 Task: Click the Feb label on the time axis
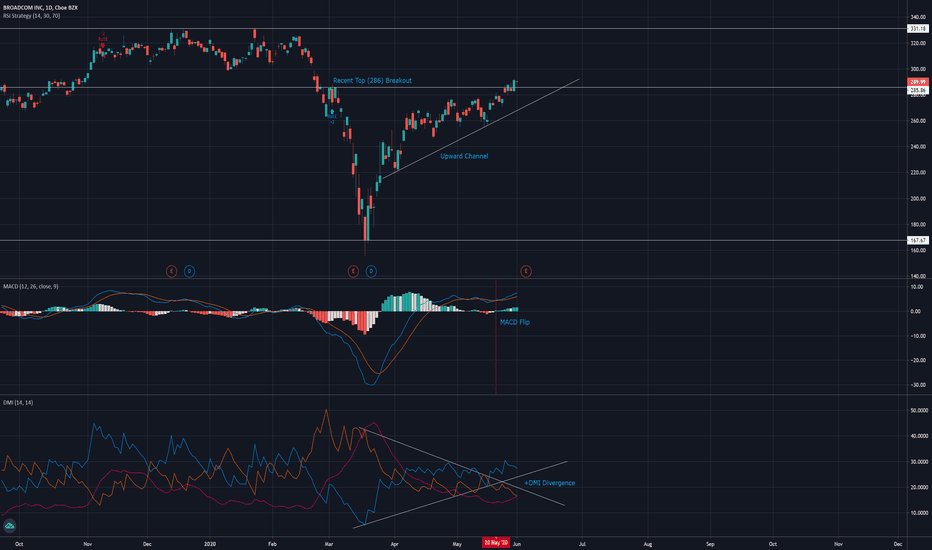coord(272,543)
